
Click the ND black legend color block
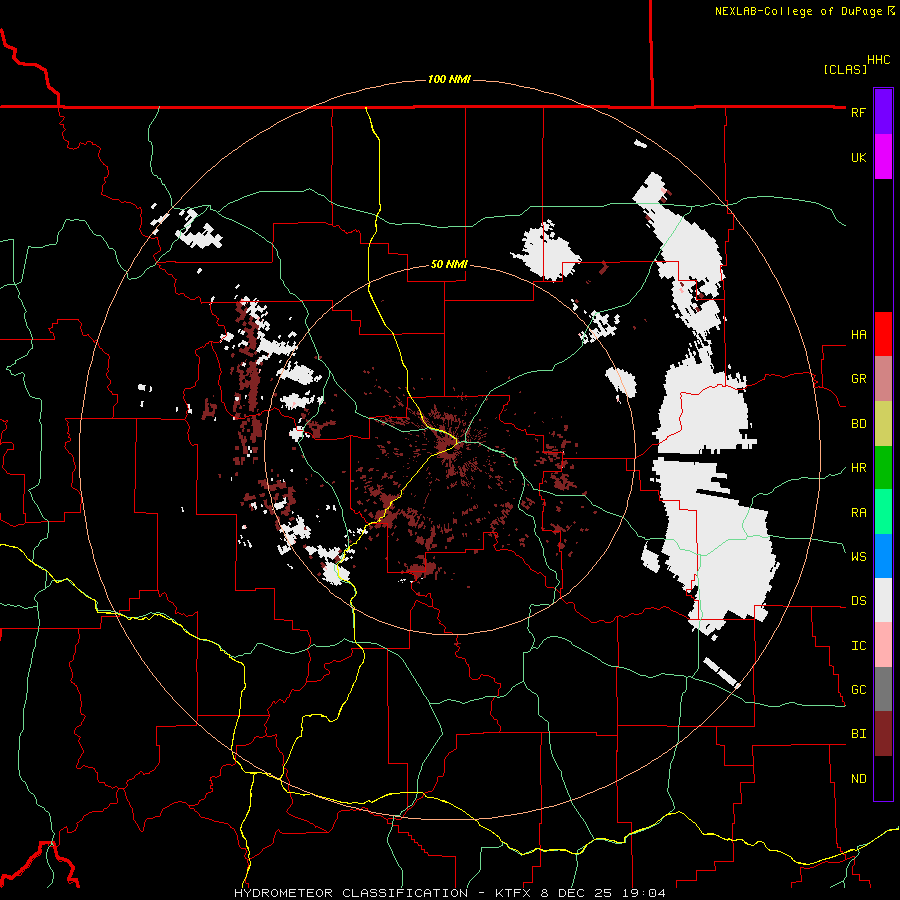883,778
